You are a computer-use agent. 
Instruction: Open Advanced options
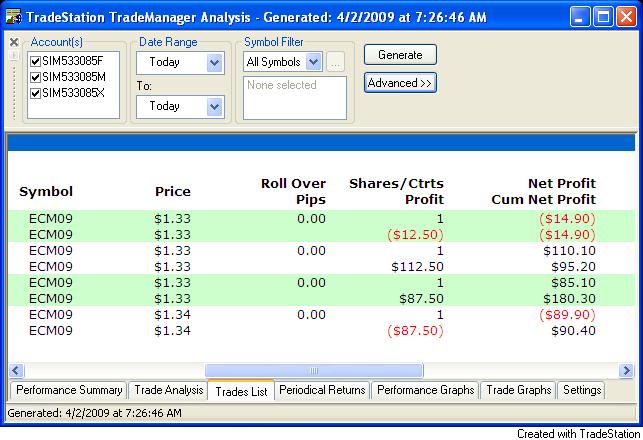pos(400,83)
